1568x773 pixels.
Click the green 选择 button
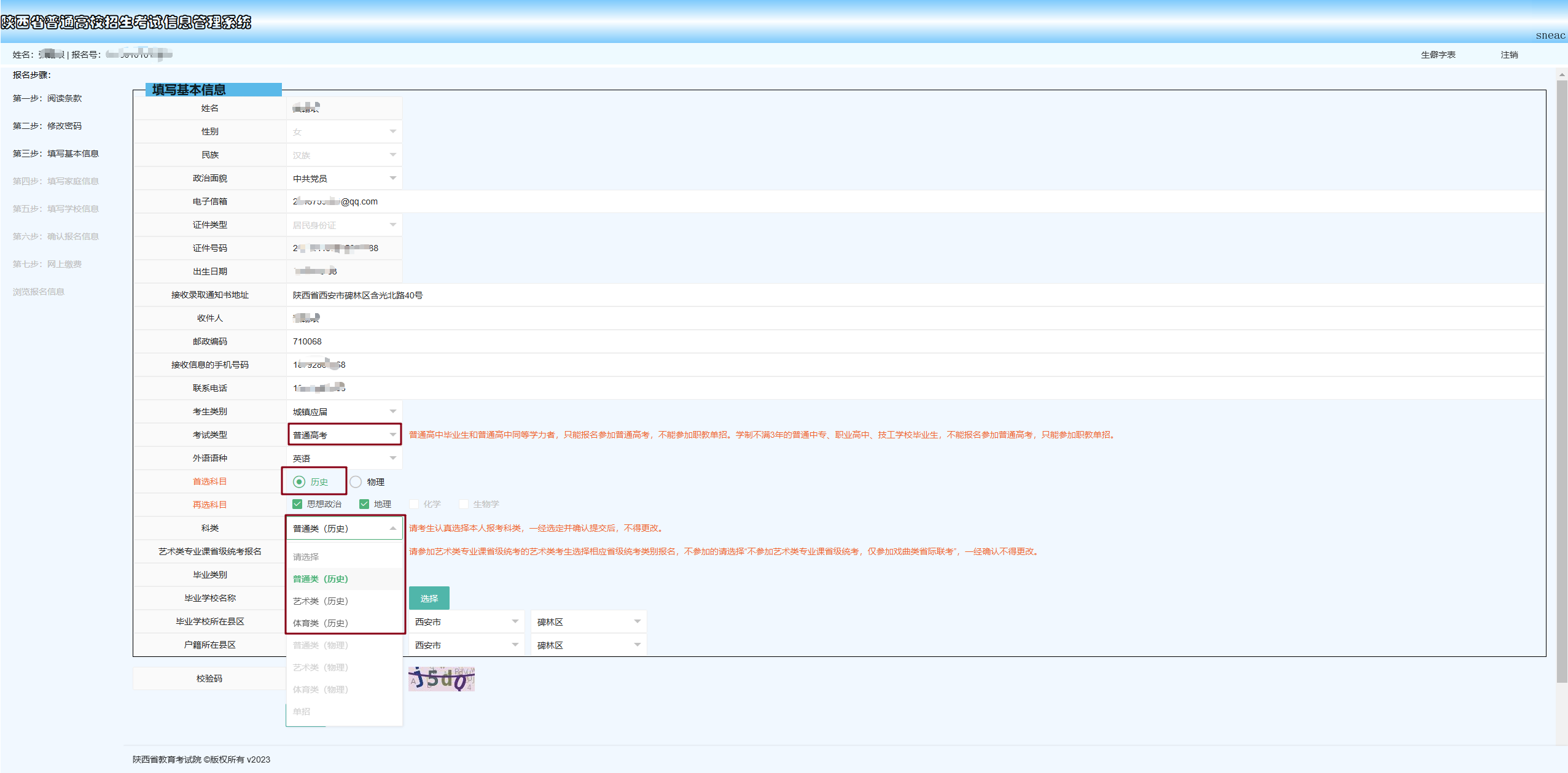tap(429, 598)
